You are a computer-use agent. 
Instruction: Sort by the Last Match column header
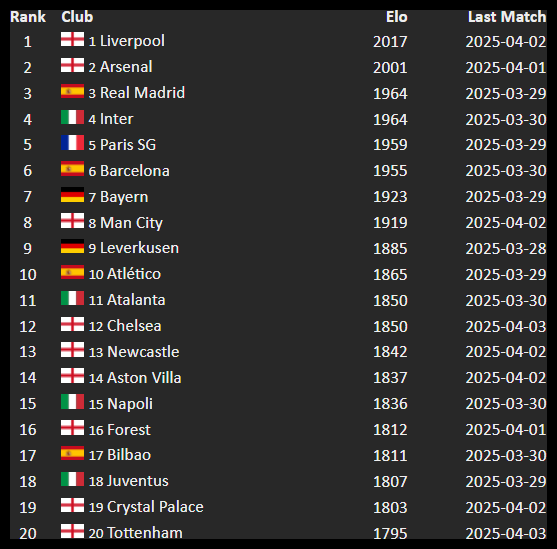coord(507,17)
